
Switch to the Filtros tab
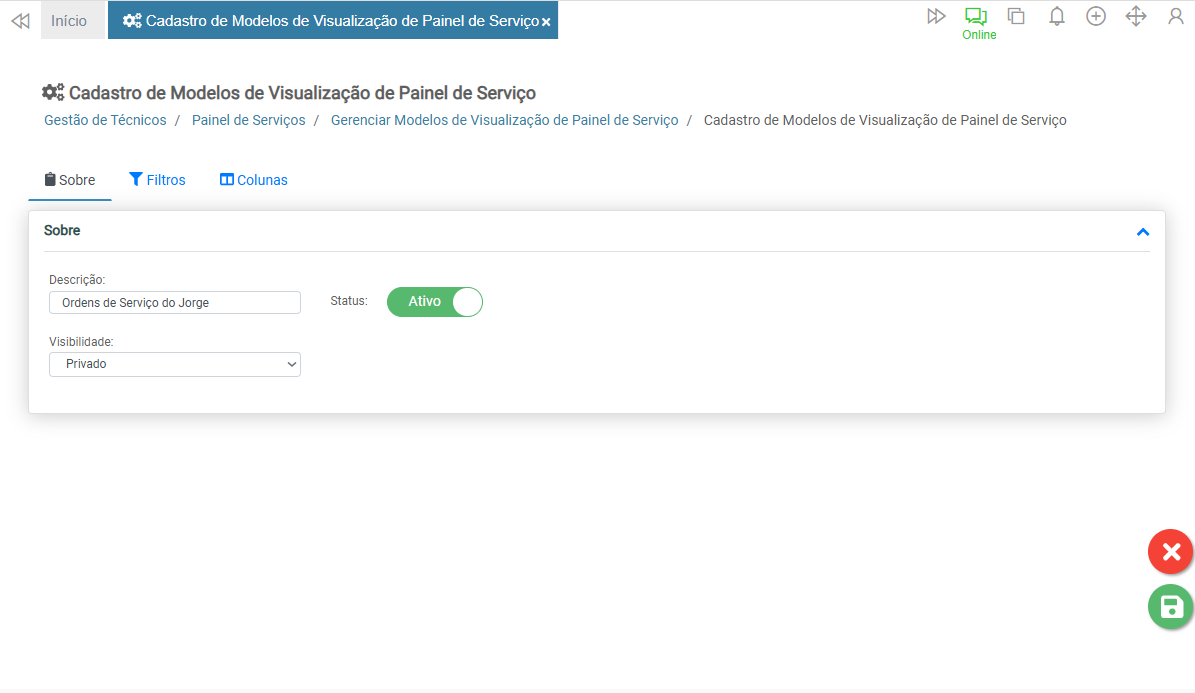(x=158, y=180)
